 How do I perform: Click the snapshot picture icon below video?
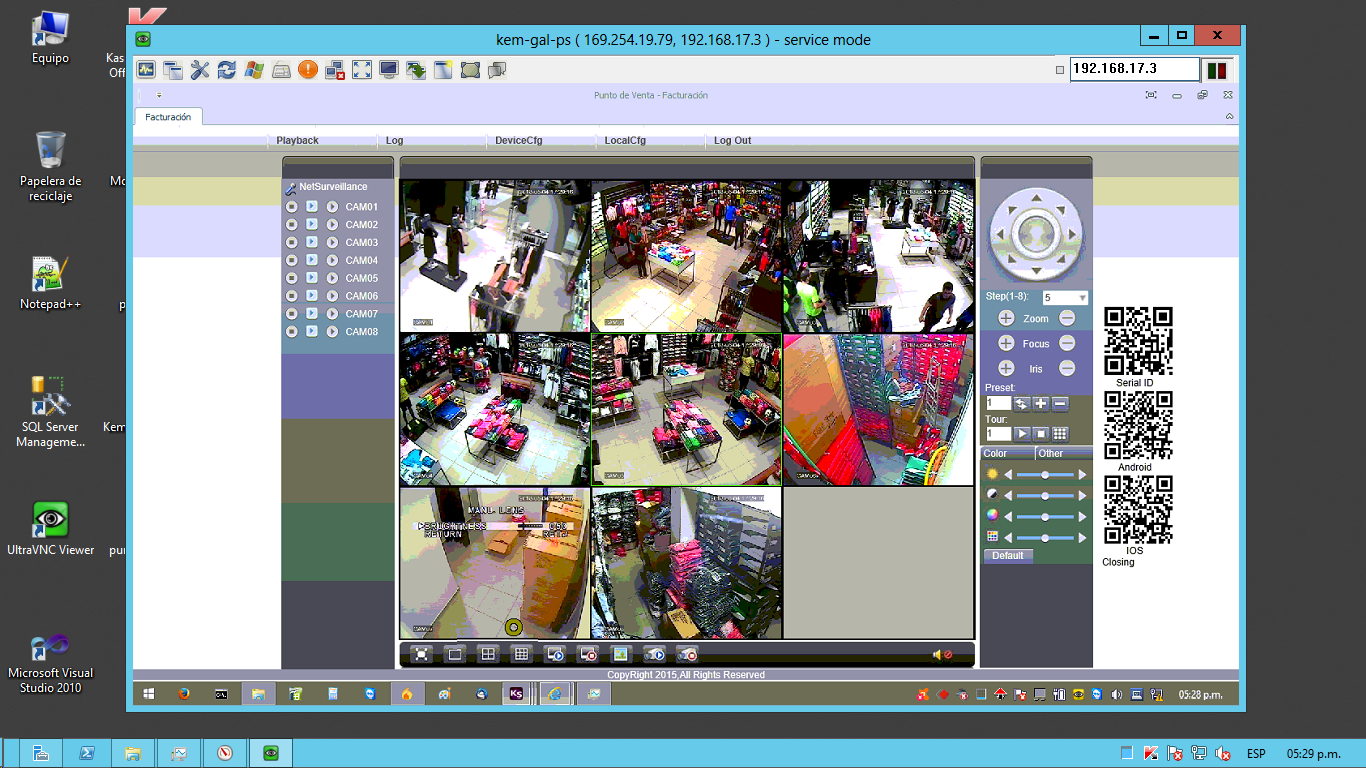(x=620, y=654)
